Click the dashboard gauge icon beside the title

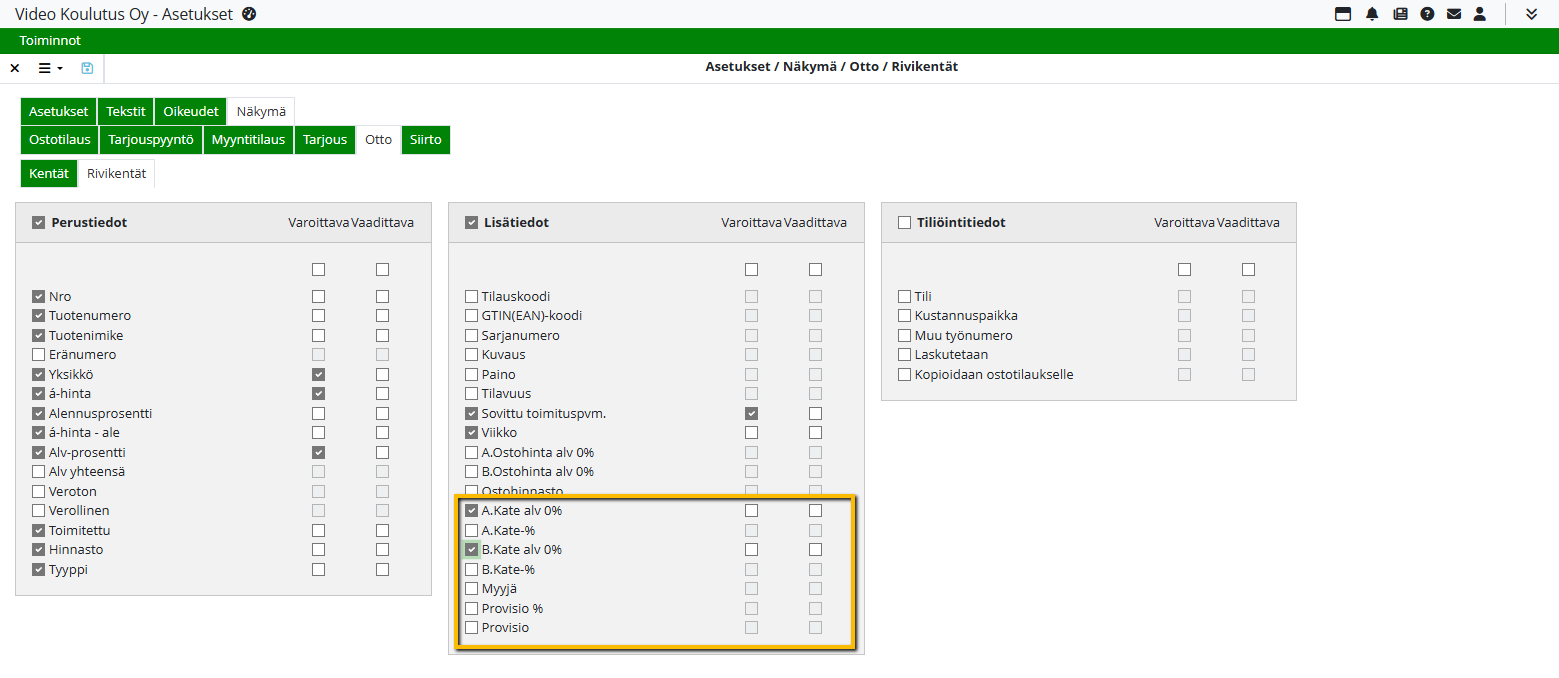tap(249, 14)
